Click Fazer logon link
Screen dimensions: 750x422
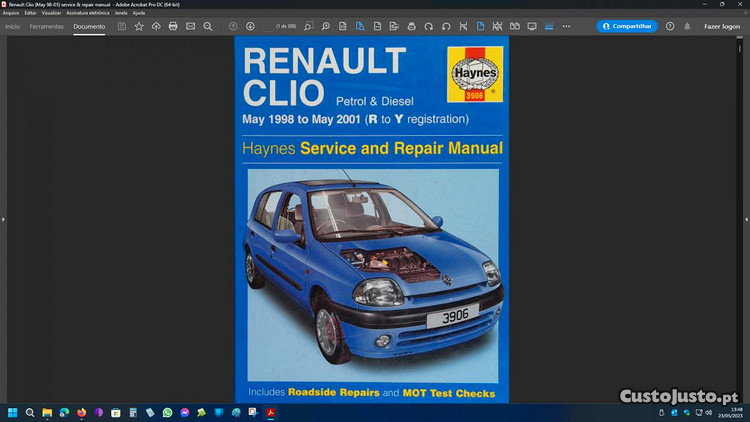pos(721,26)
